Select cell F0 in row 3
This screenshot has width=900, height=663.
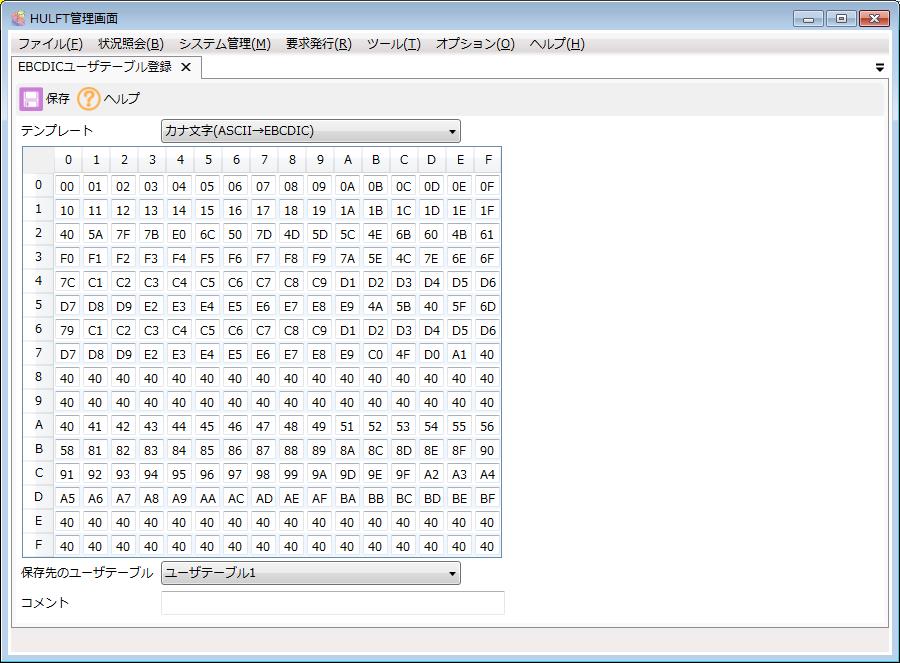[67, 259]
